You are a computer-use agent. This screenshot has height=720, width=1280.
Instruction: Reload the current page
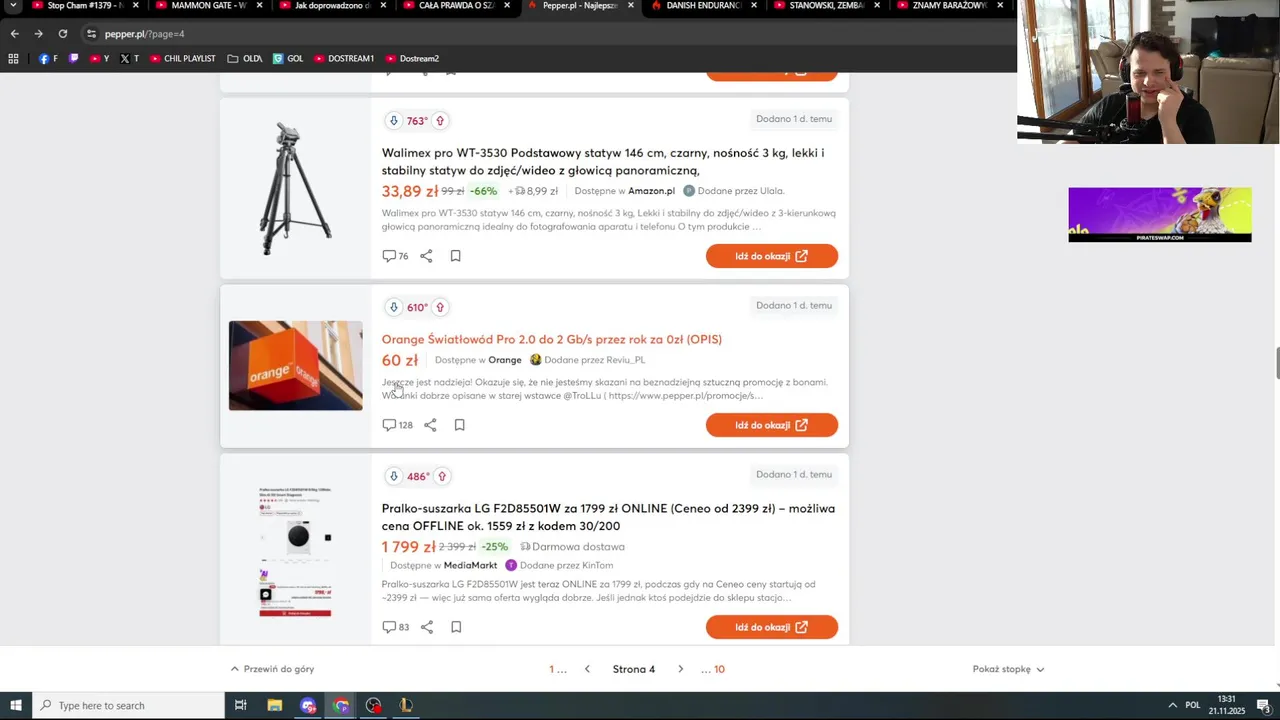62,34
